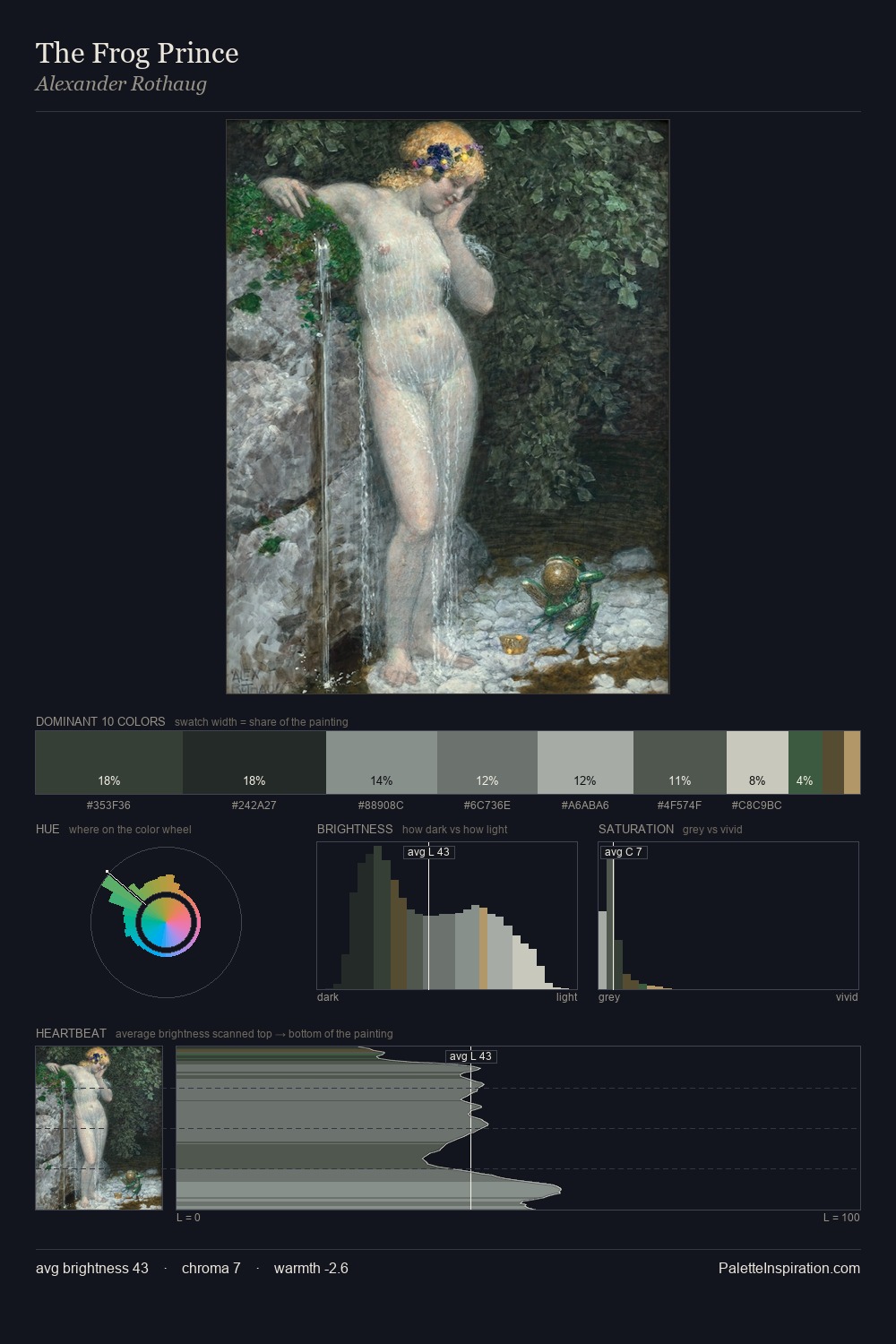Click the hex label '#353F36'
This screenshot has width=896, height=1344.
tap(108, 806)
